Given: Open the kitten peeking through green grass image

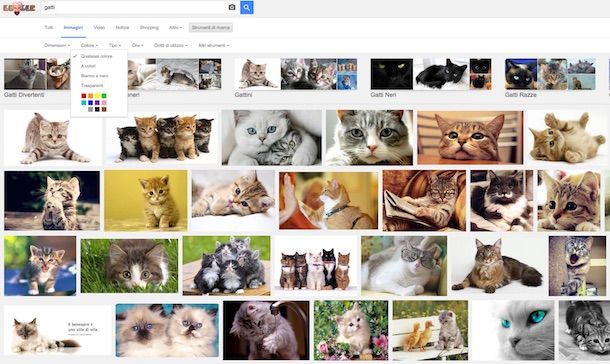Looking at the screenshot, I should tap(130, 266).
